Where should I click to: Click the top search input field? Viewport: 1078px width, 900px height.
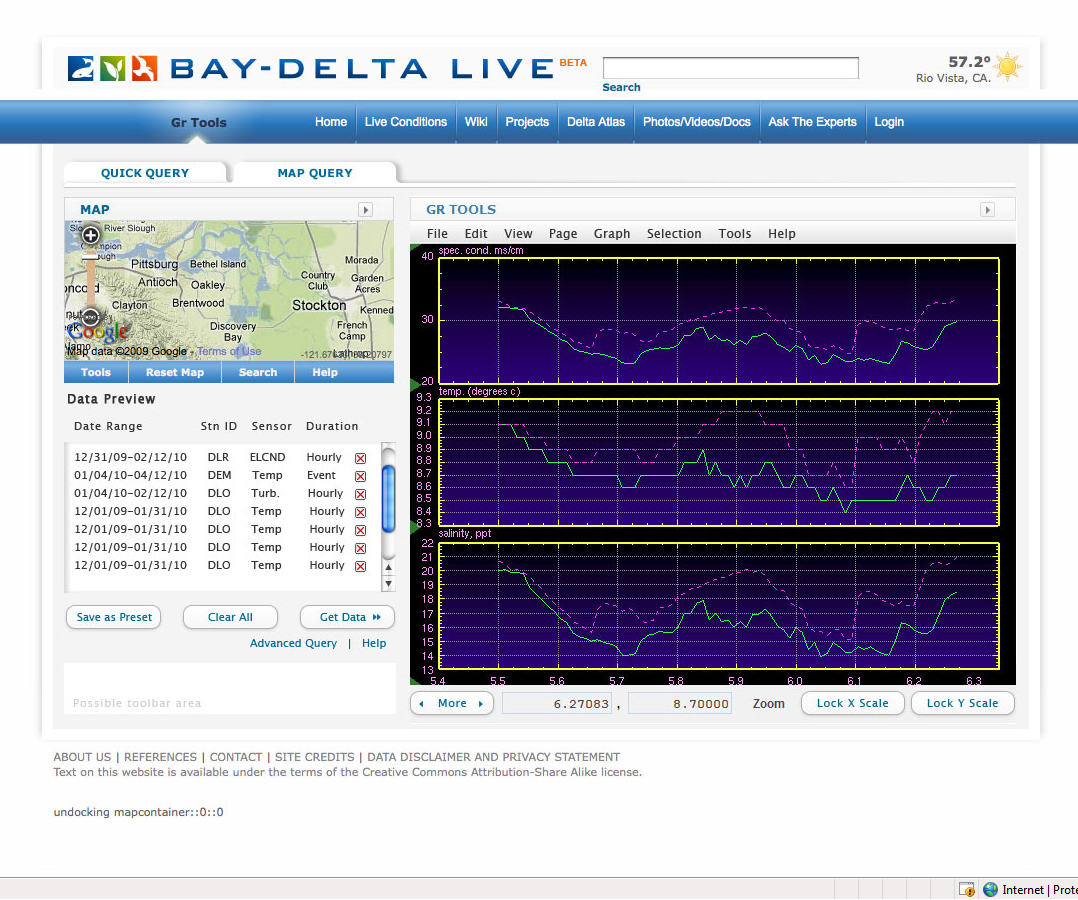pyautogui.click(x=731, y=68)
